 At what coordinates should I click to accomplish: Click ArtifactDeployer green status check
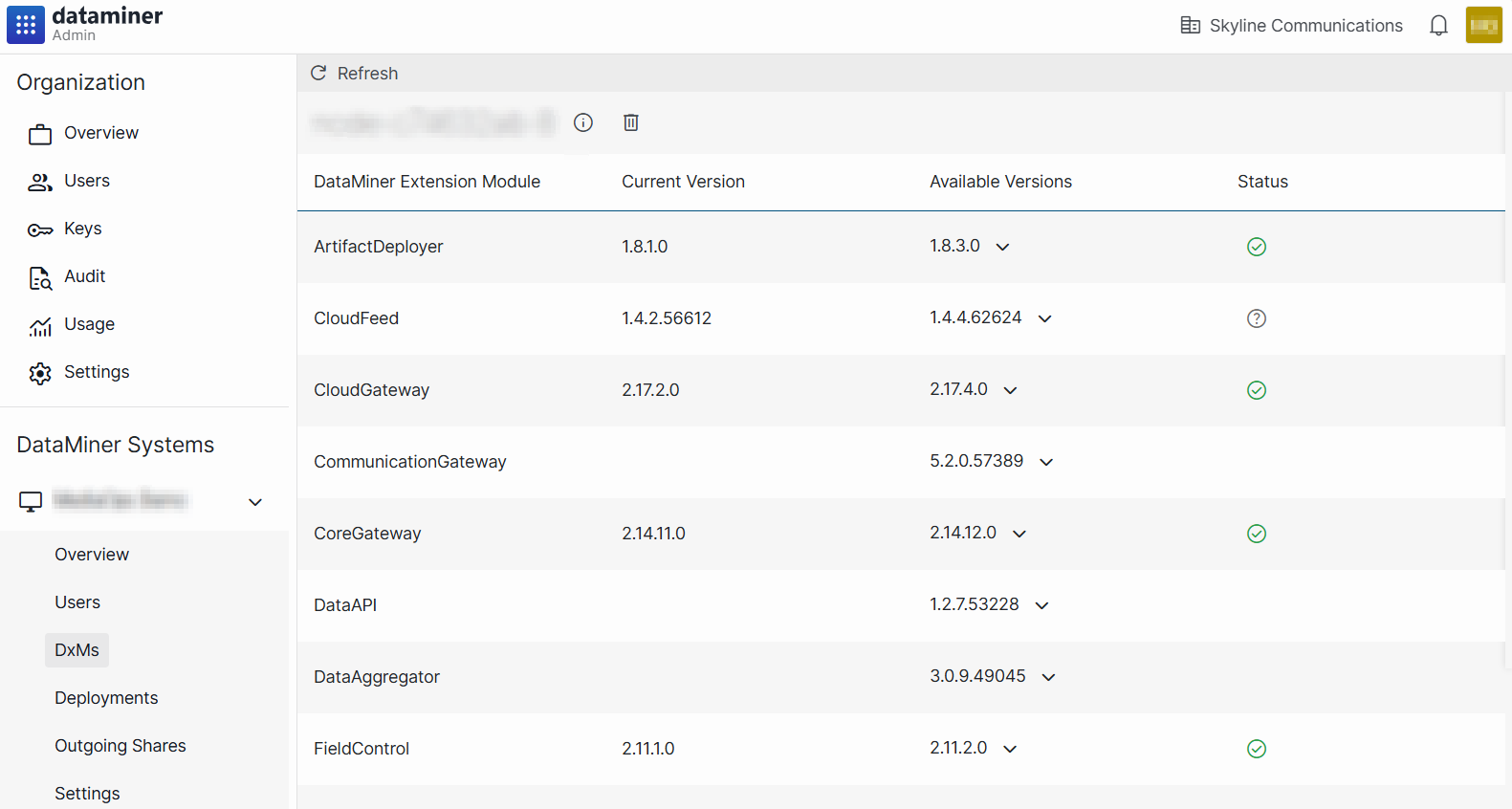click(x=1257, y=247)
